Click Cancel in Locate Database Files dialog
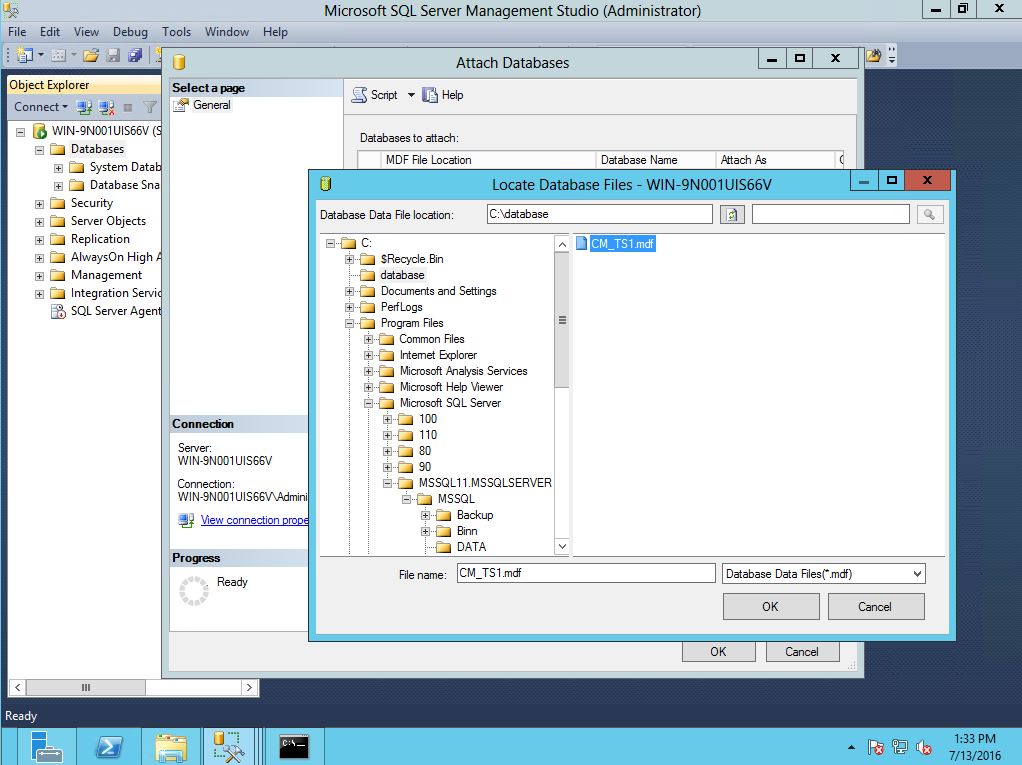The width and height of the screenshot is (1022, 765). point(875,607)
